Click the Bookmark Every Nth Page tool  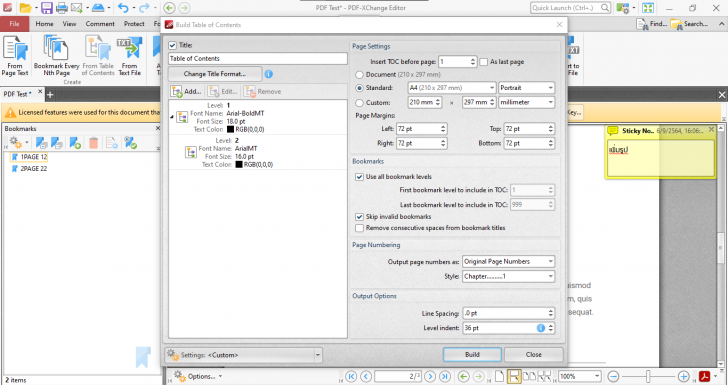click(x=57, y=56)
